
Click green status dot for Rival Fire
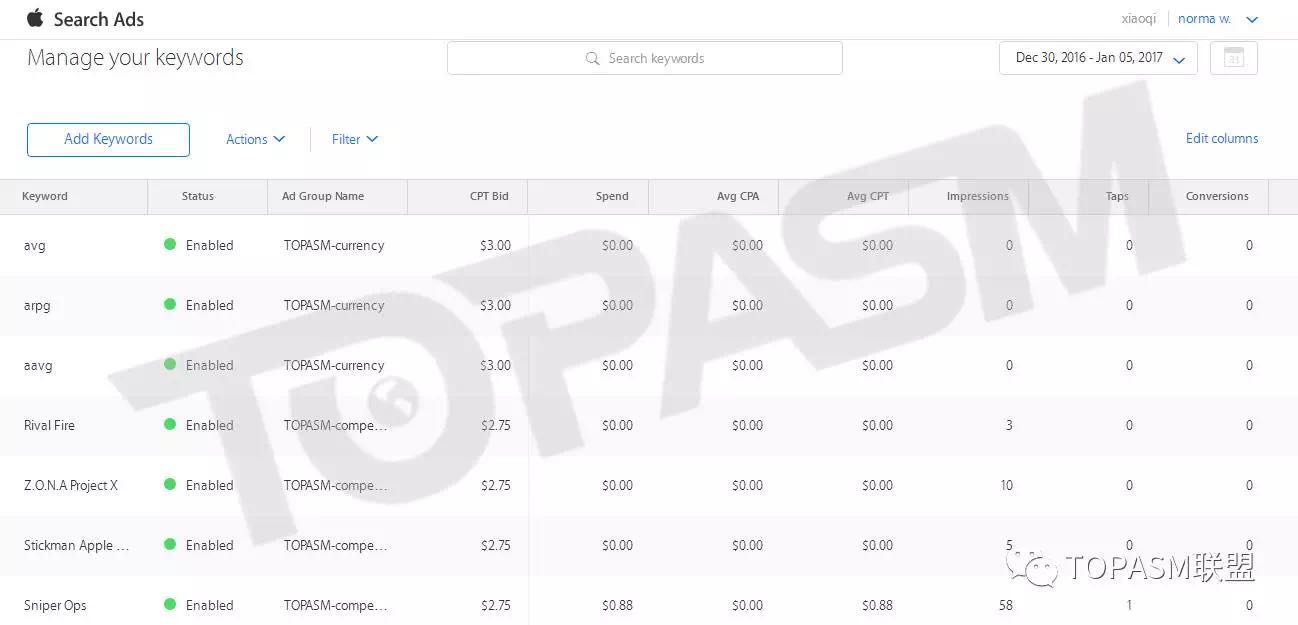click(x=170, y=425)
